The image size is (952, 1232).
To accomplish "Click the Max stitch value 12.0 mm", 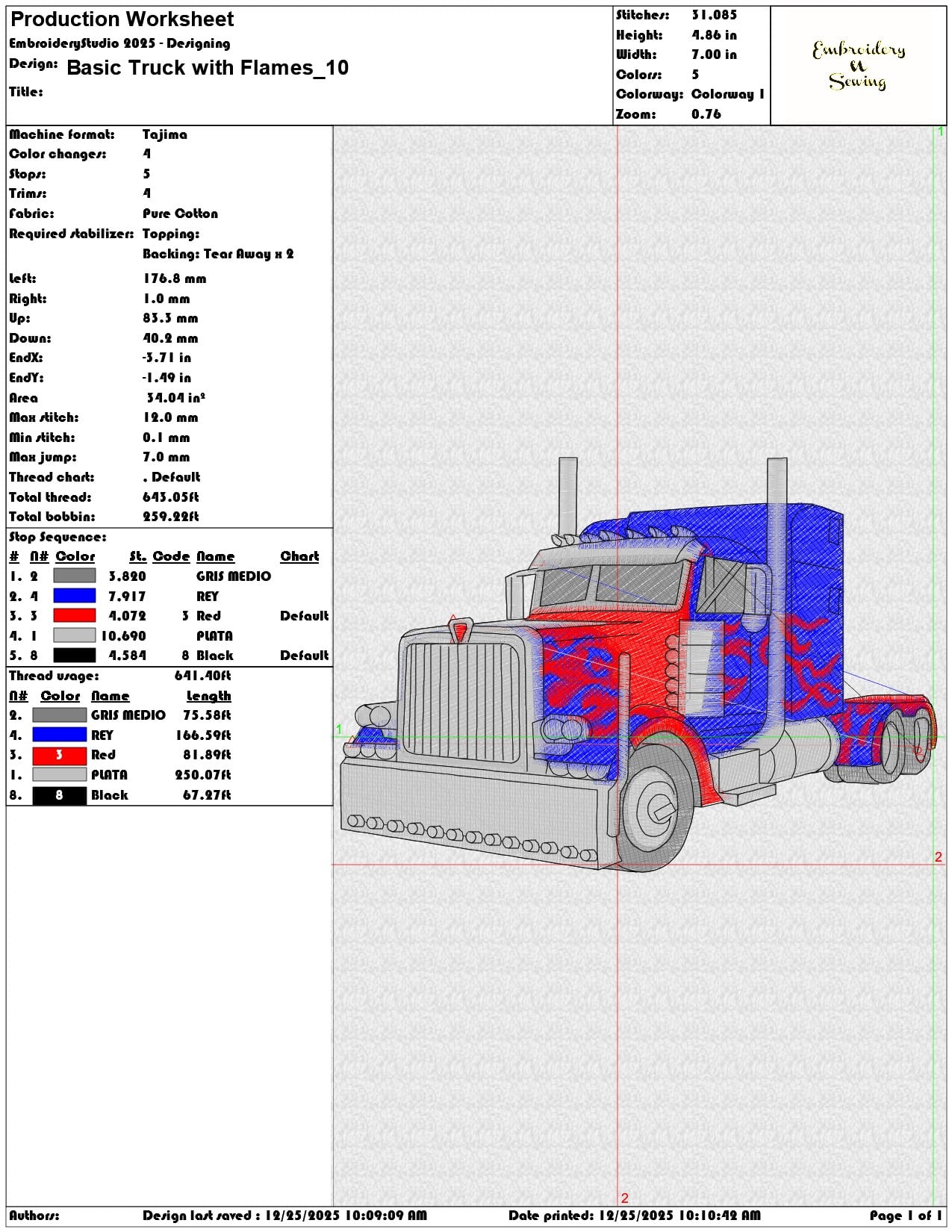I will coord(170,417).
